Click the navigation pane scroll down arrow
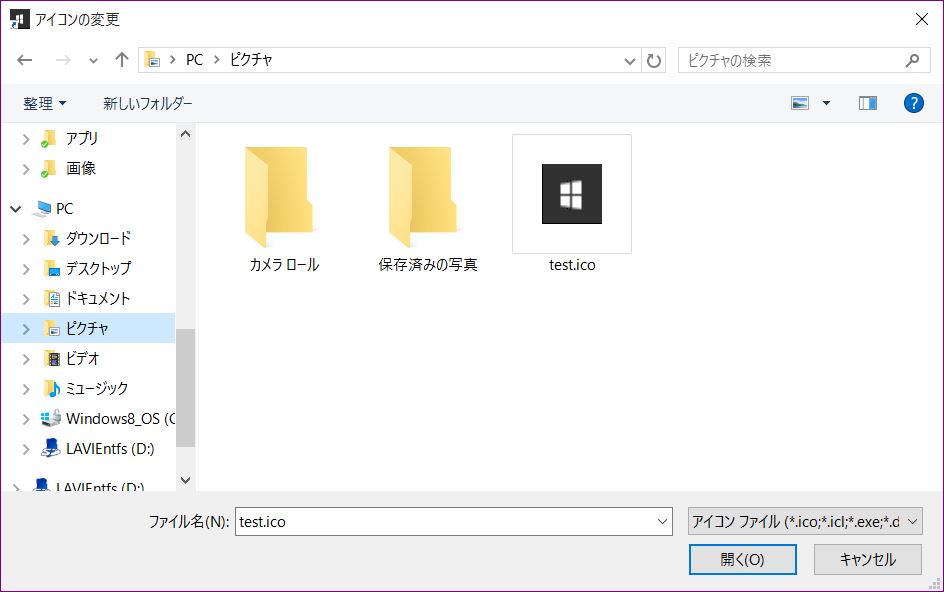The width and height of the screenshot is (944, 592). pos(185,480)
